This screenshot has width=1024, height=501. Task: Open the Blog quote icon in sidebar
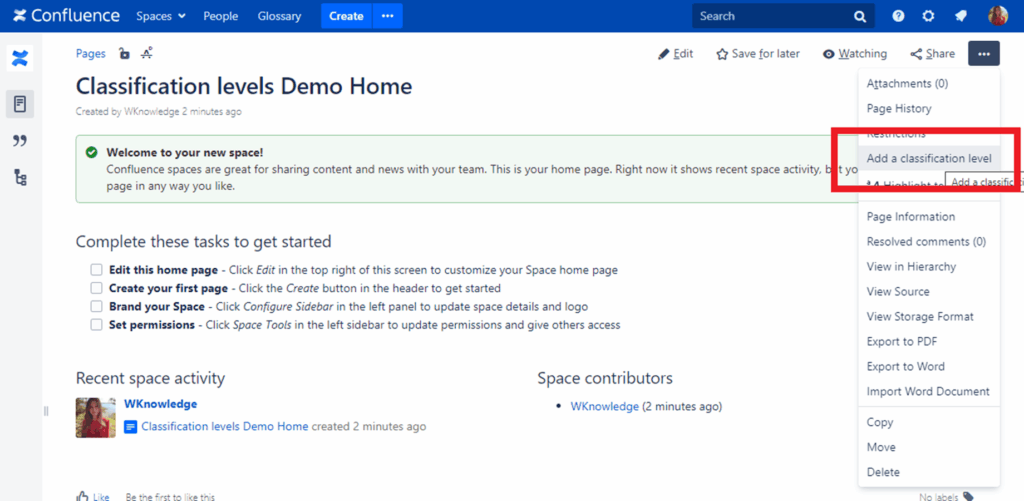pyautogui.click(x=20, y=141)
